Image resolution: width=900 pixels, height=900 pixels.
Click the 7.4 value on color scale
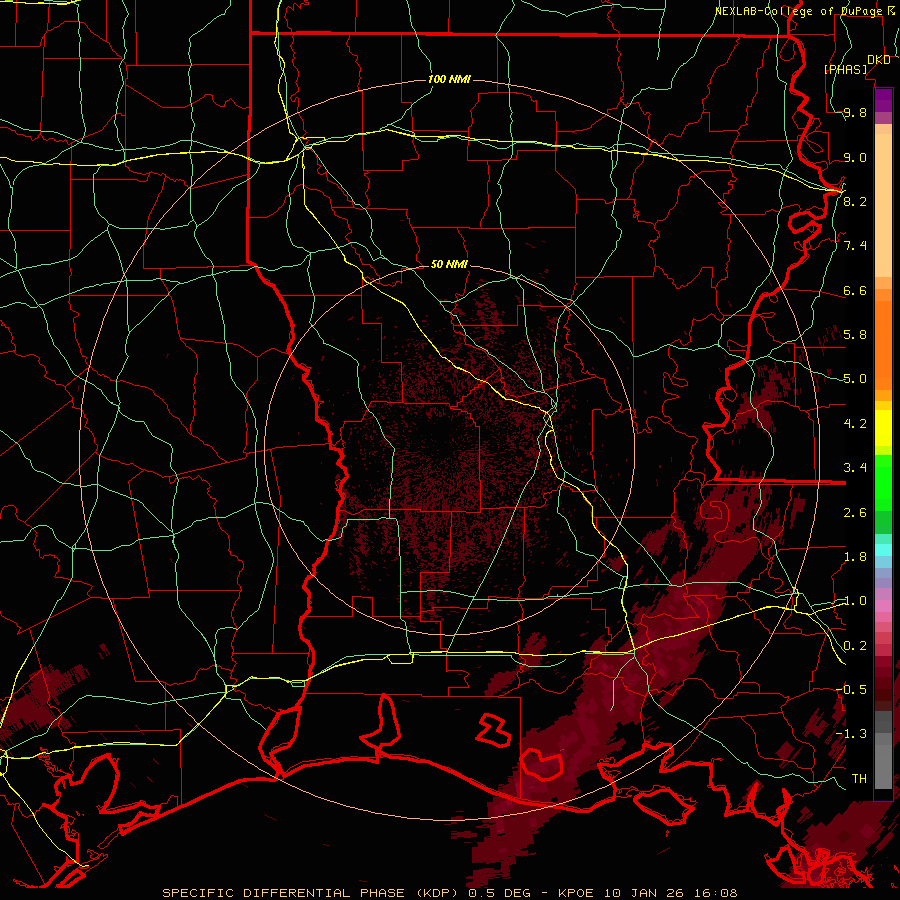click(x=855, y=246)
